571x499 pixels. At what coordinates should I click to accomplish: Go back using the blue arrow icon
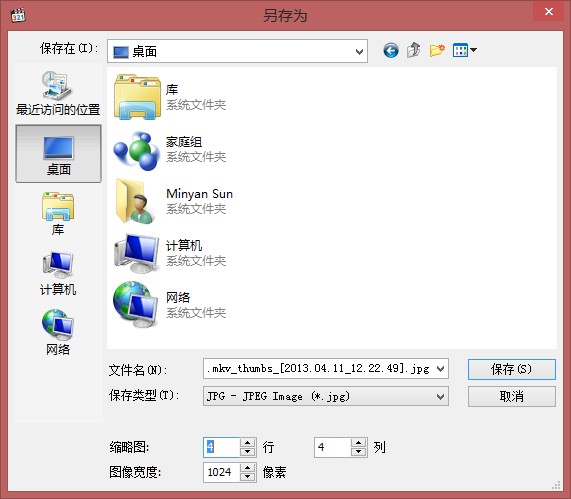(x=391, y=51)
